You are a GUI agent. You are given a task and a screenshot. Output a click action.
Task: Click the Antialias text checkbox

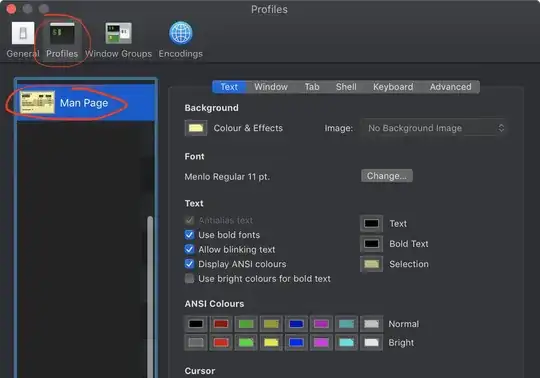click(x=189, y=220)
